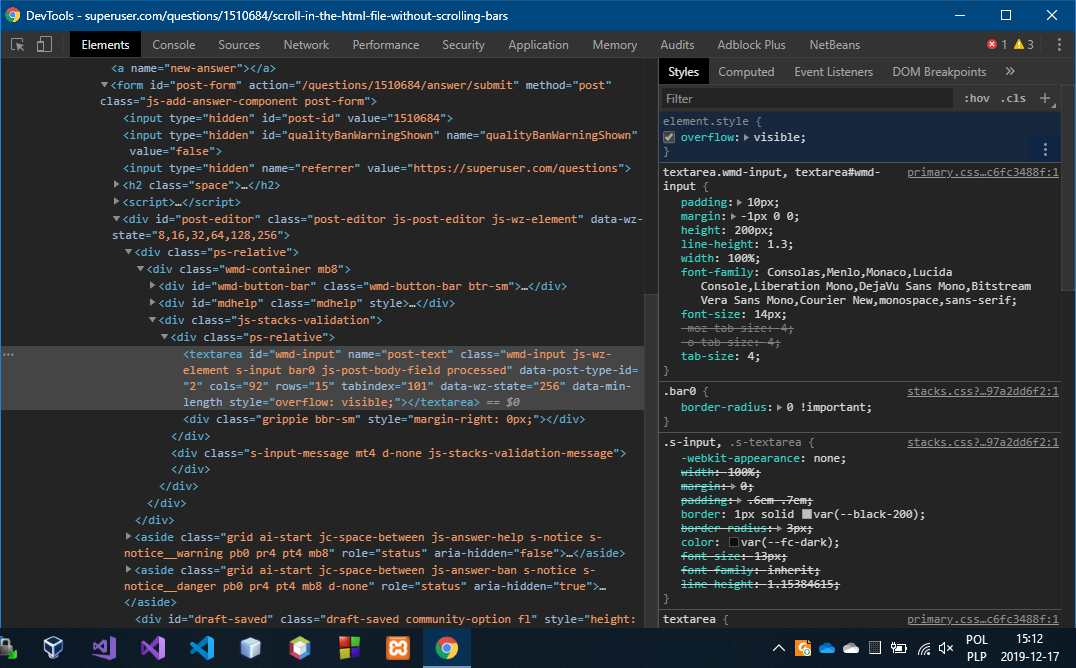The width and height of the screenshot is (1076, 668).
Task: Switch to the Performance tab
Action: 386,45
